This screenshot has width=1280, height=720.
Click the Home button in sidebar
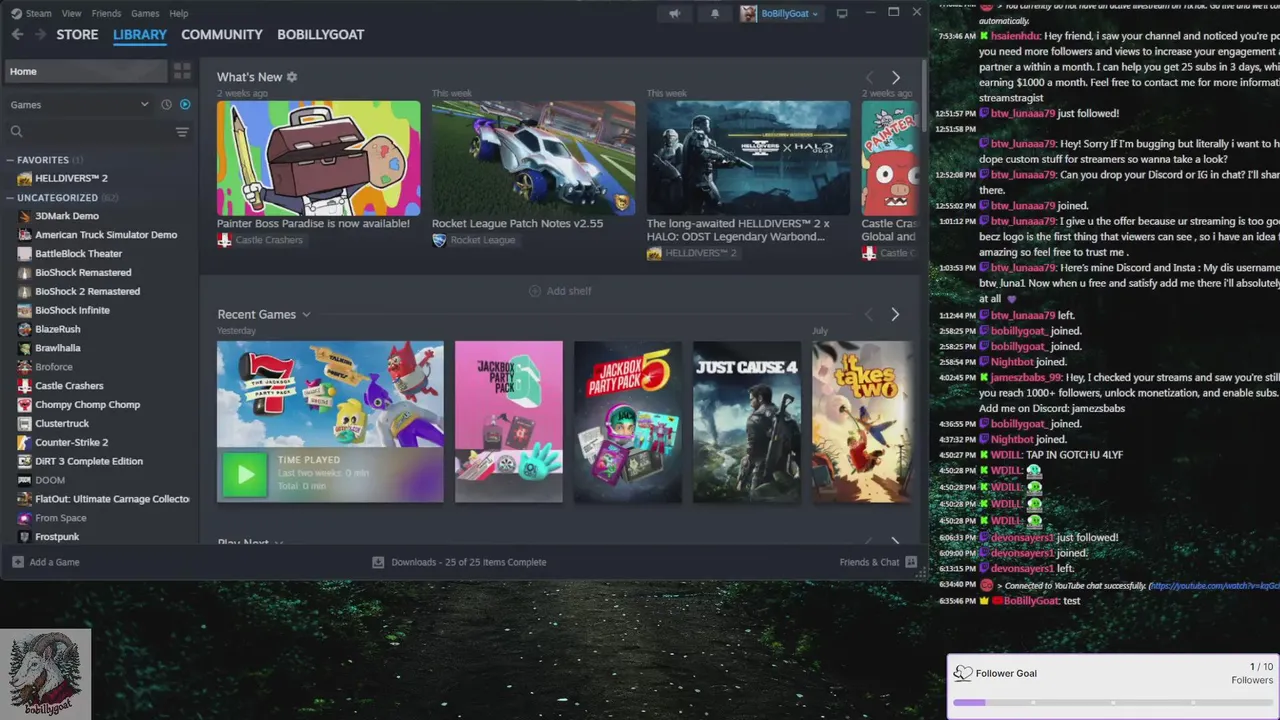coord(86,71)
